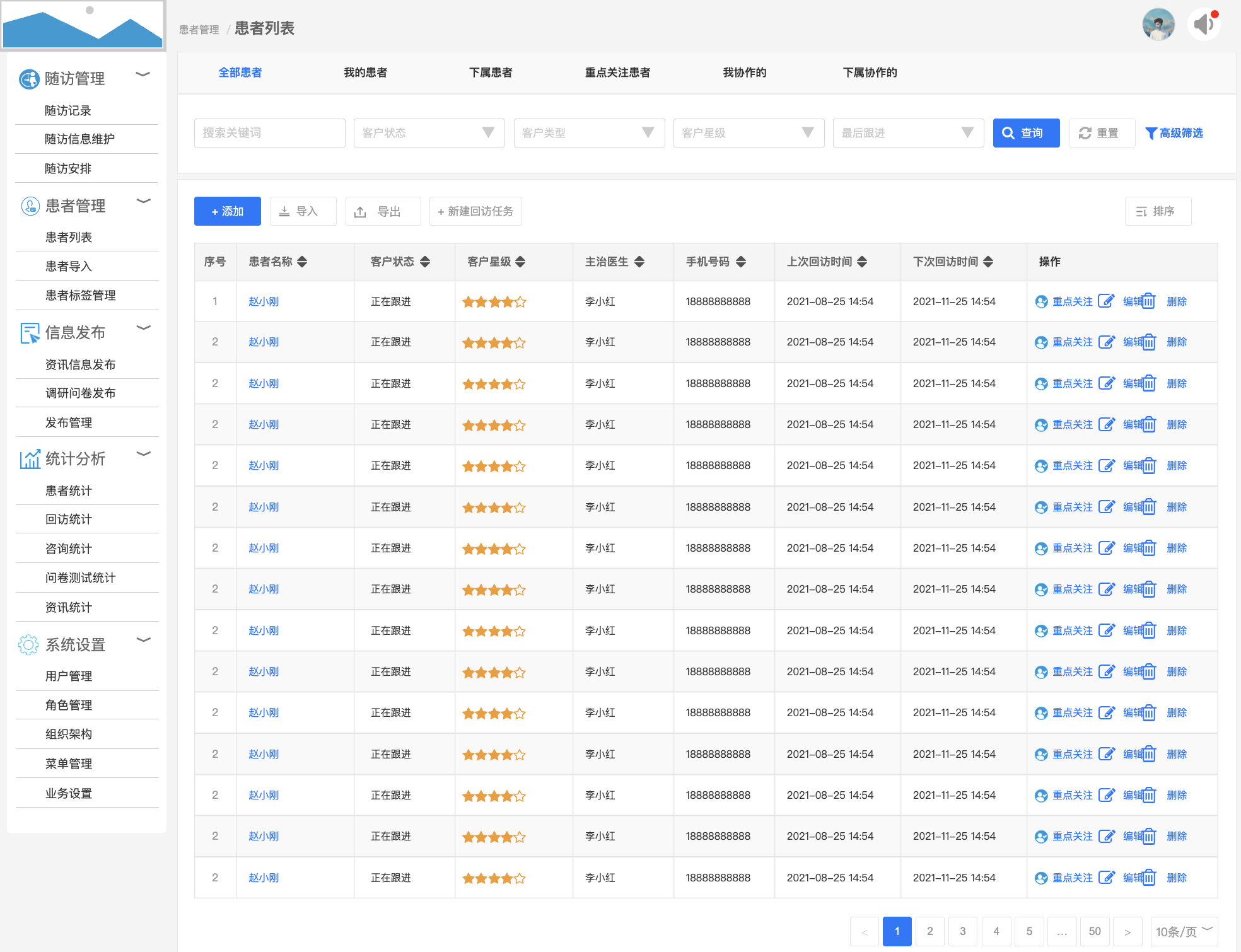Open the 客户星级 filter dropdown

[x=749, y=133]
